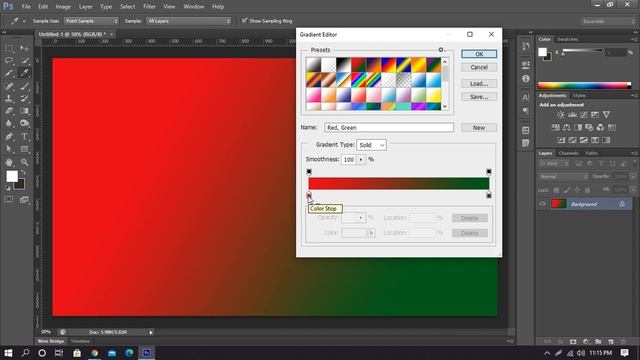Add a Color Balance adjustment
Viewport: 640px width, 360px height.
click(x=567, y=128)
